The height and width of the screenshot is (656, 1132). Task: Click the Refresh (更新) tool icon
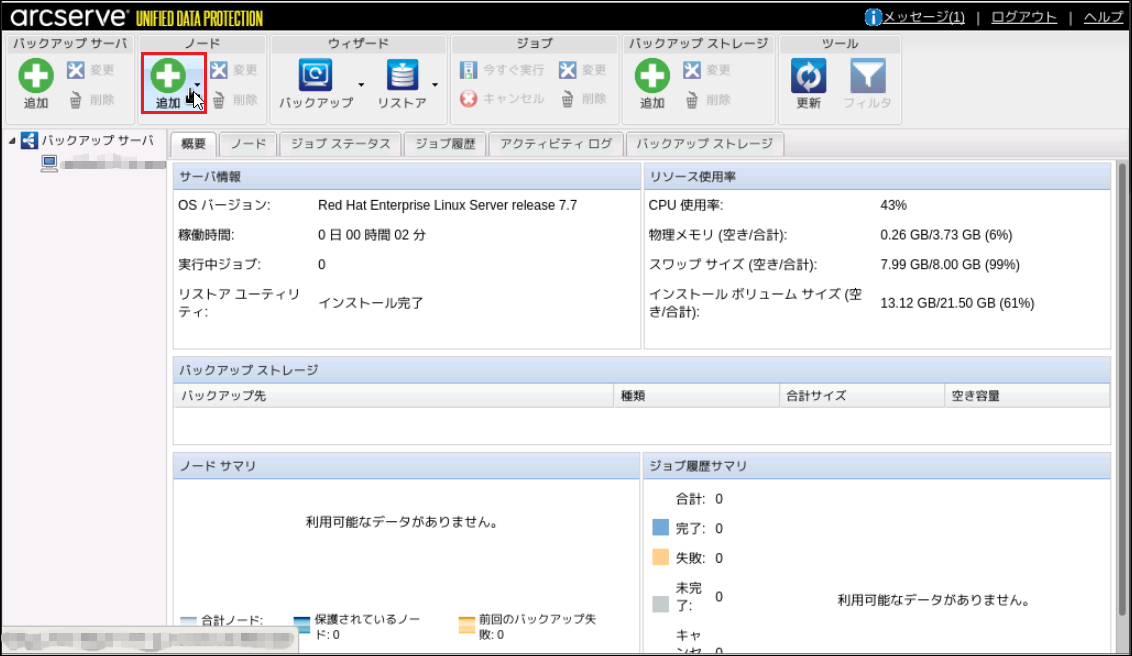(x=808, y=76)
